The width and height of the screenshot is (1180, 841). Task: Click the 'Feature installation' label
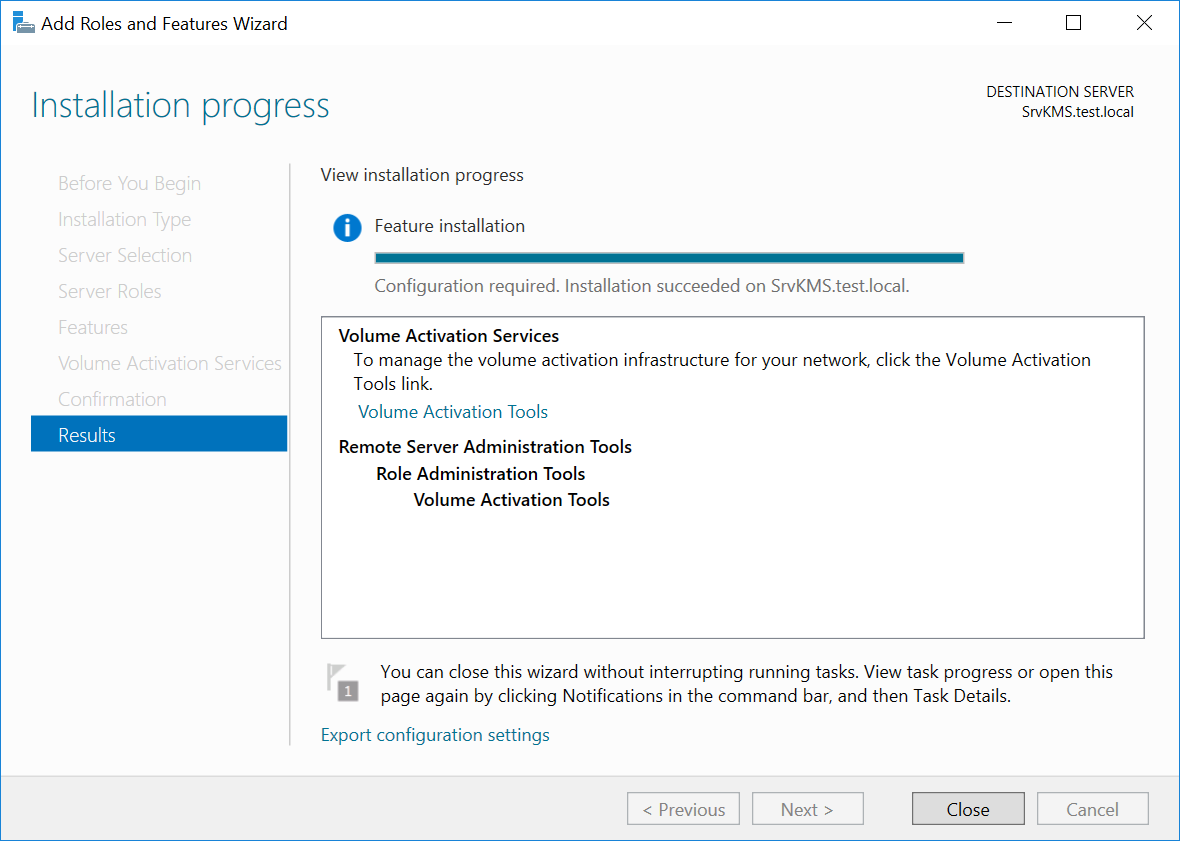tap(449, 226)
